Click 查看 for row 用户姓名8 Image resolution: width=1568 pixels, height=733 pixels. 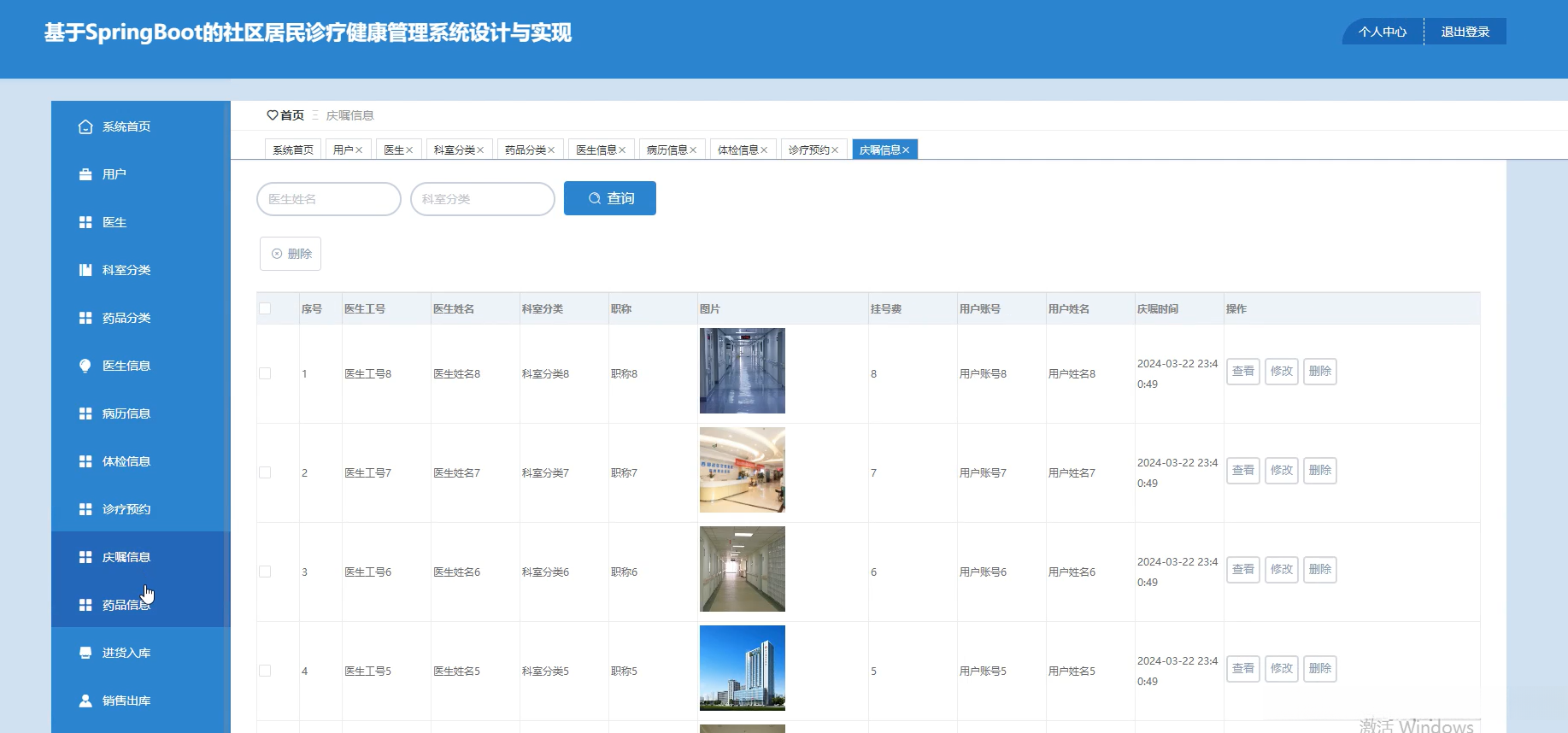(x=1243, y=371)
